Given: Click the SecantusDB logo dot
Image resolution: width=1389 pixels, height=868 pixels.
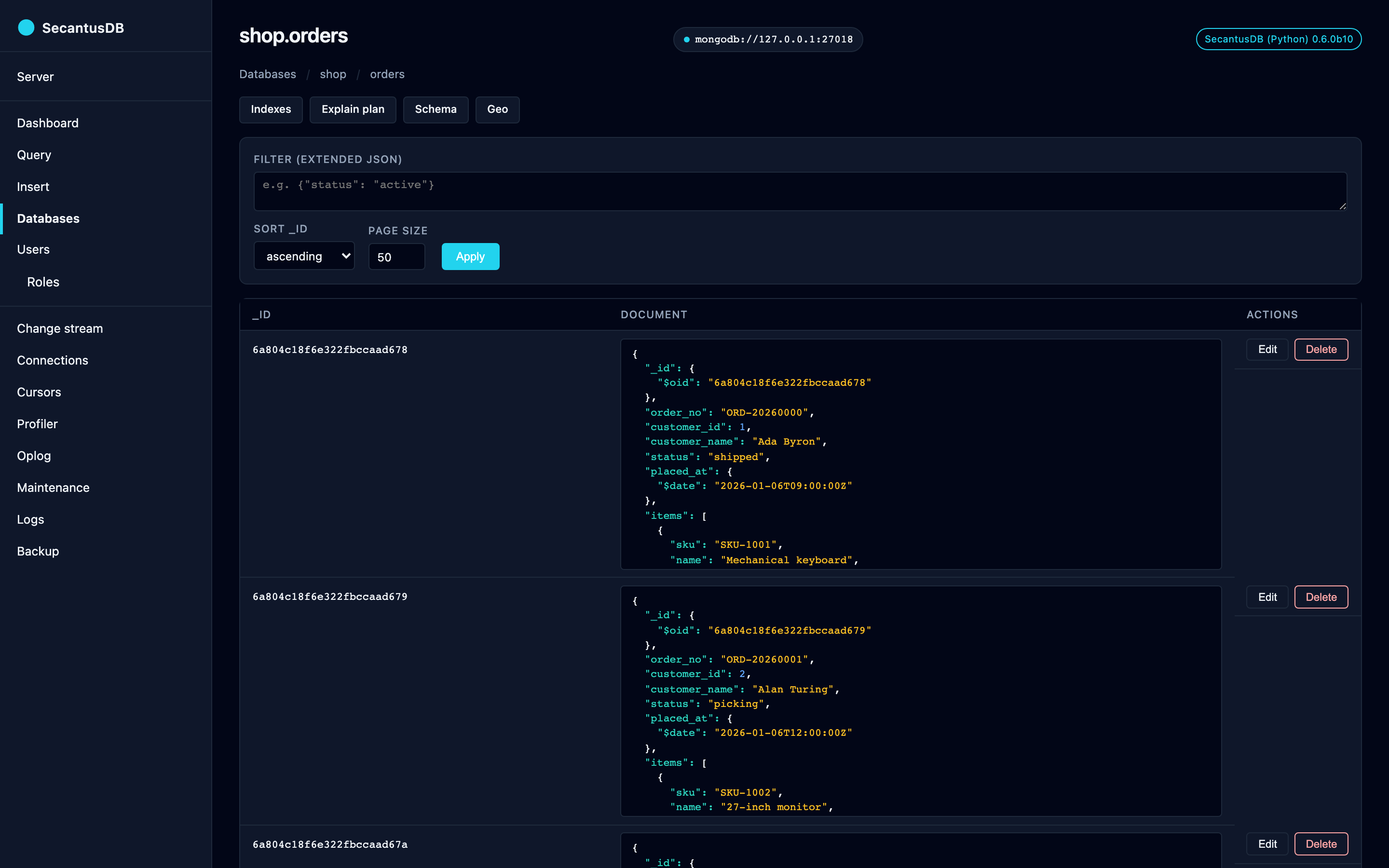Looking at the screenshot, I should coord(26,27).
